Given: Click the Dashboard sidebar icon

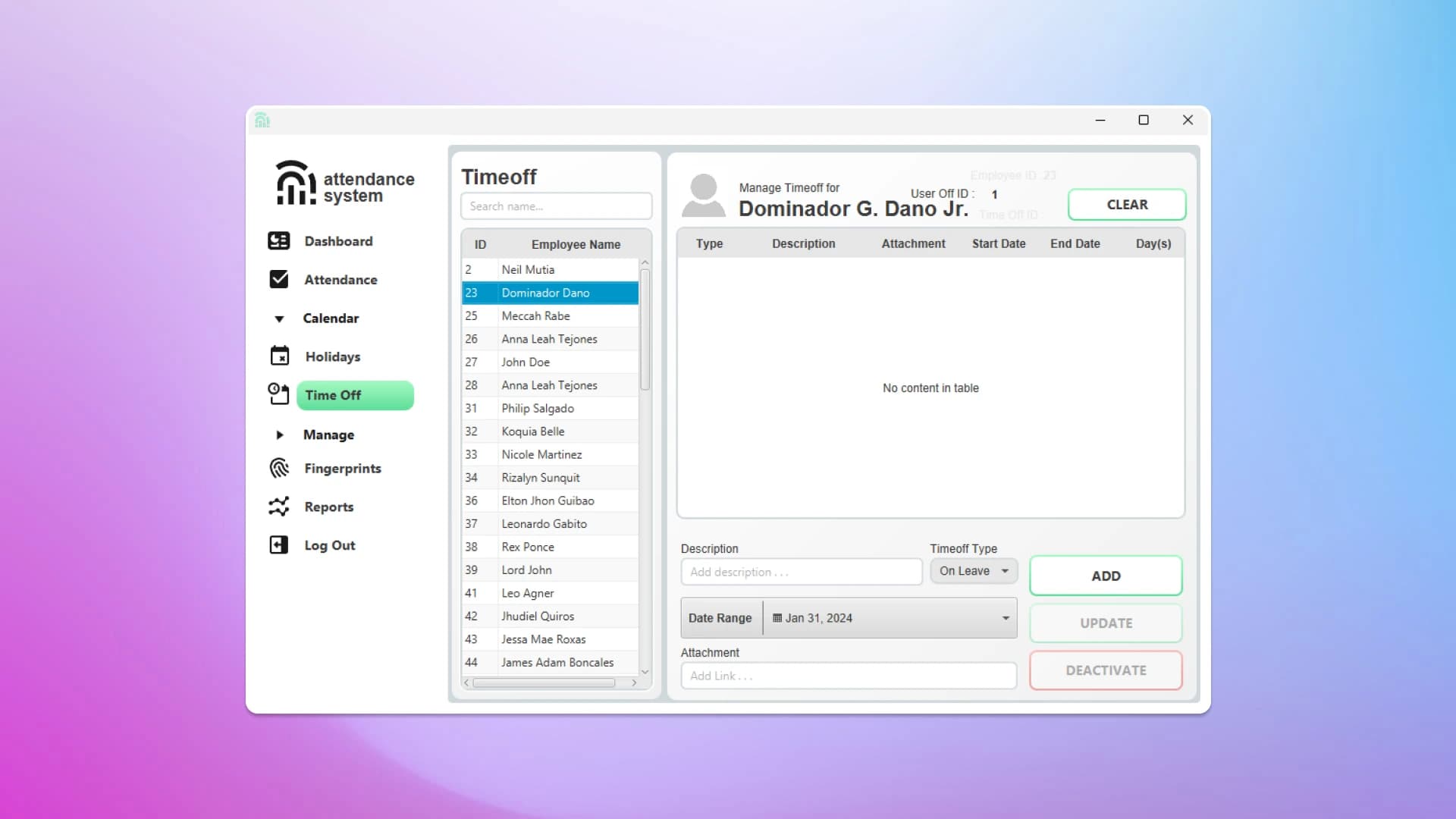Looking at the screenshot, I should [x=279, y=241].
